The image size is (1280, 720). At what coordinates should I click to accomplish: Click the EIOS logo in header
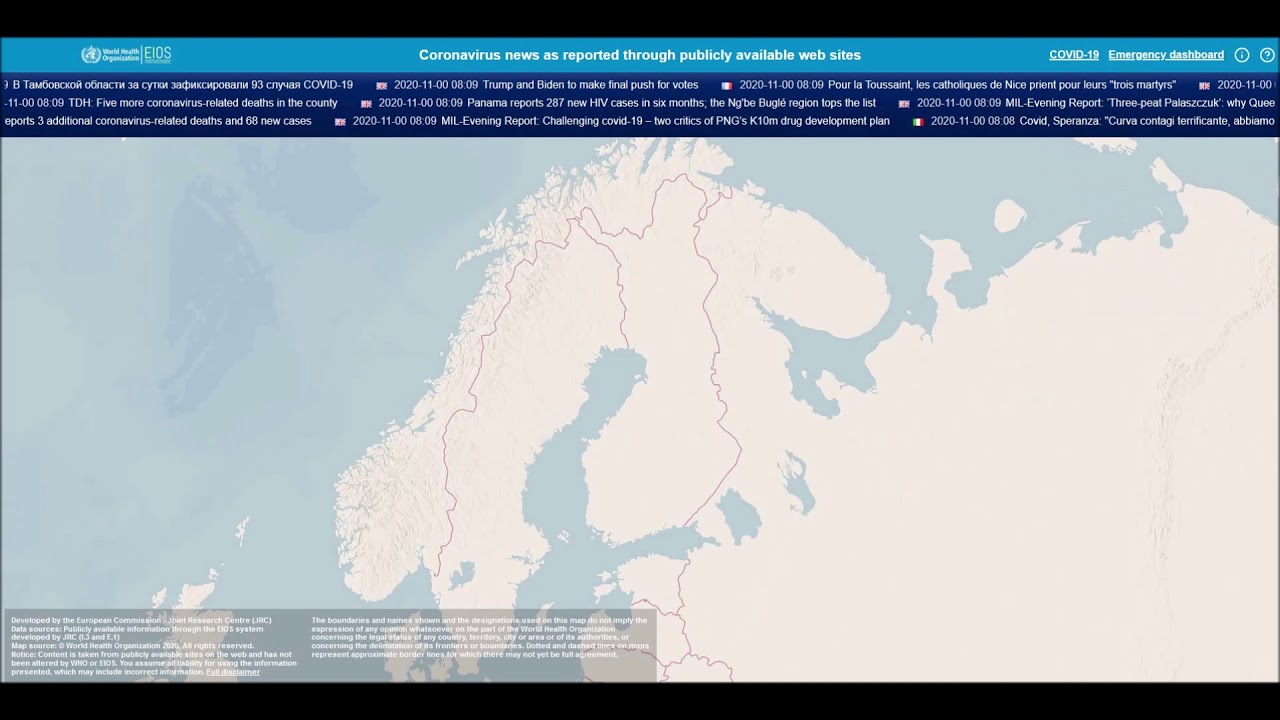click(x=158, y=55)
